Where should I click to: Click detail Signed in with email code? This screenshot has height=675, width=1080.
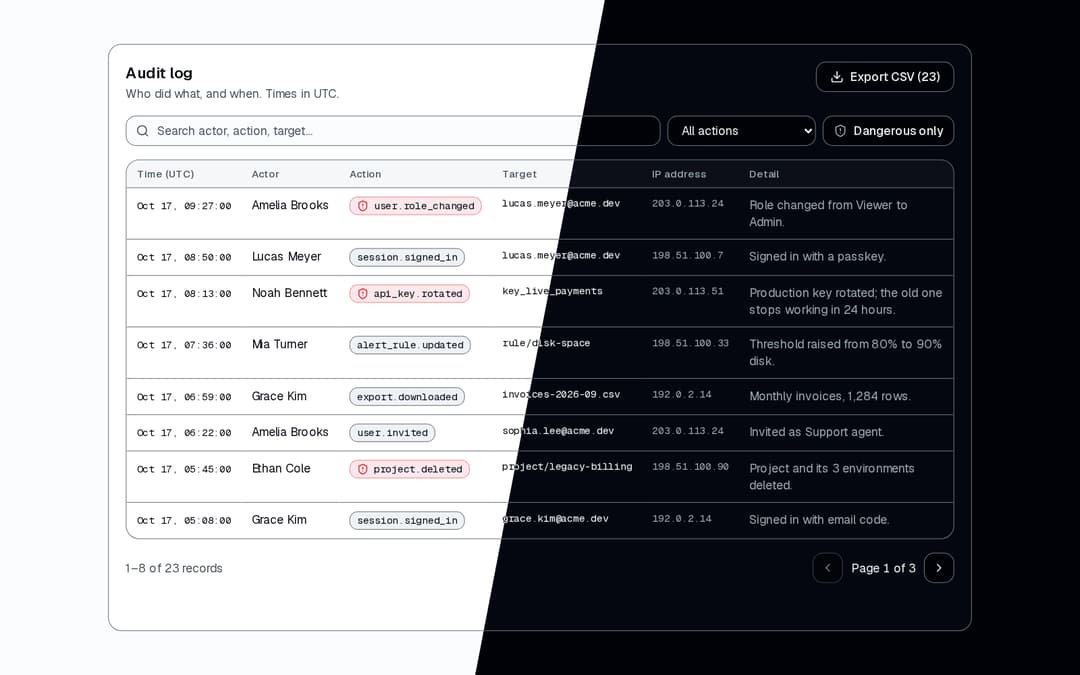(x=819, y=520)
